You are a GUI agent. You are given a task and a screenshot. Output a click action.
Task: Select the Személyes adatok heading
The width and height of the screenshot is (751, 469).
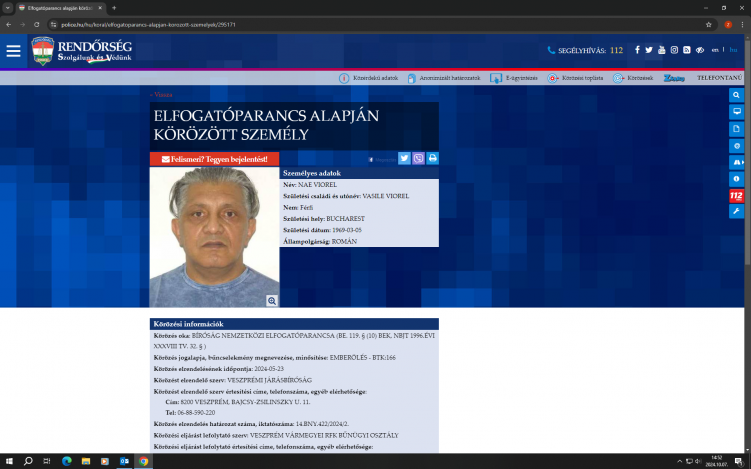click(312, 173)
